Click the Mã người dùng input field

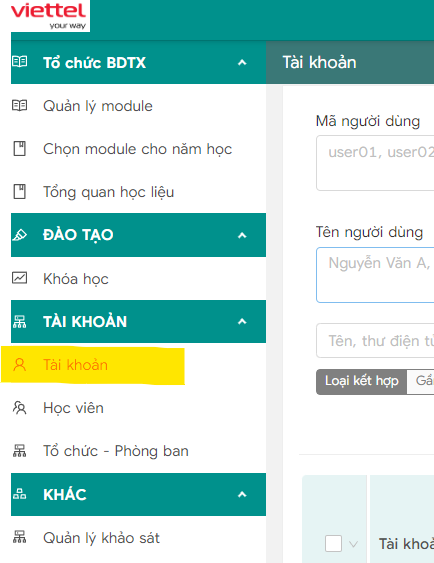coord(375,163)
